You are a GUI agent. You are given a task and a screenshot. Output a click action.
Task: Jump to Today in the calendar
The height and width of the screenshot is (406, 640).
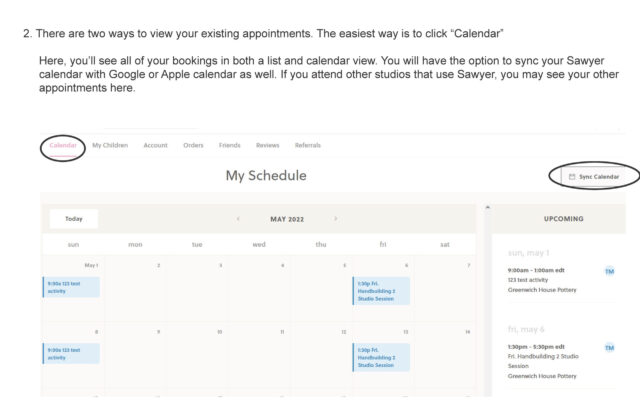click(74, 218)
